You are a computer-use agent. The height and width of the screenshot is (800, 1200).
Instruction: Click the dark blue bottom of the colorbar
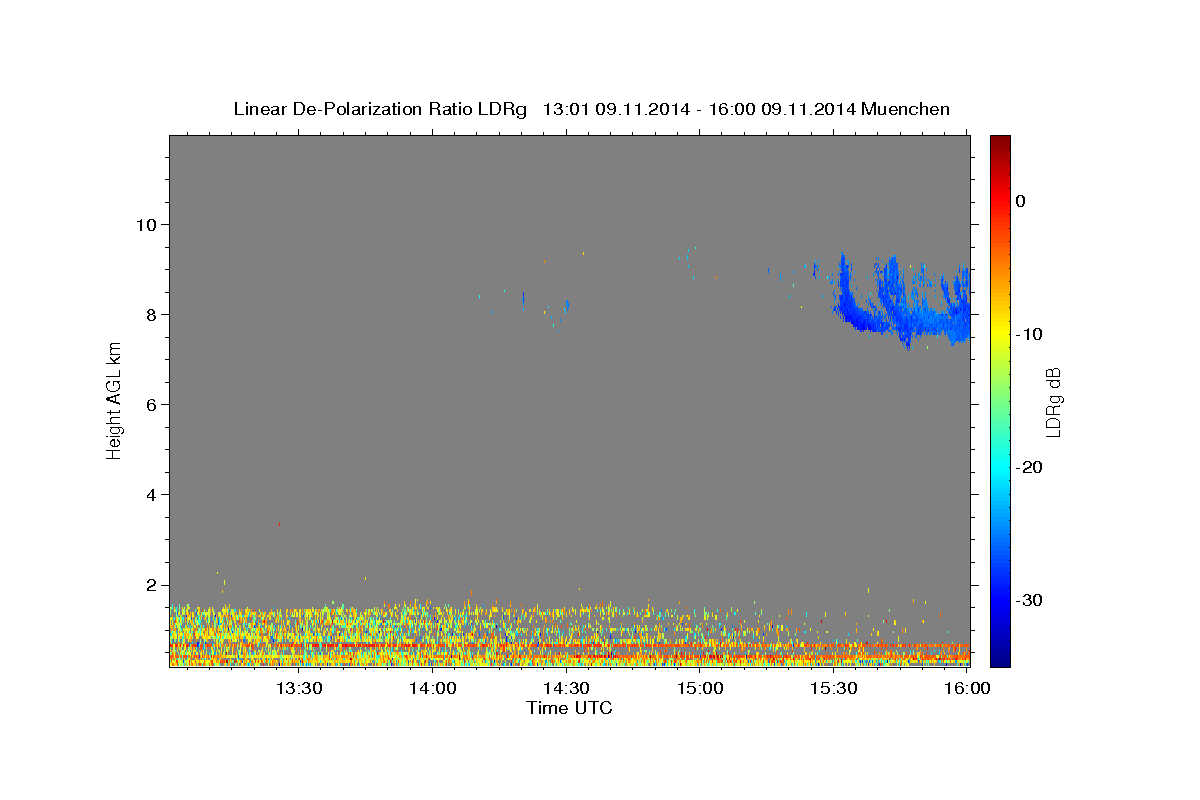(1000, 655)
